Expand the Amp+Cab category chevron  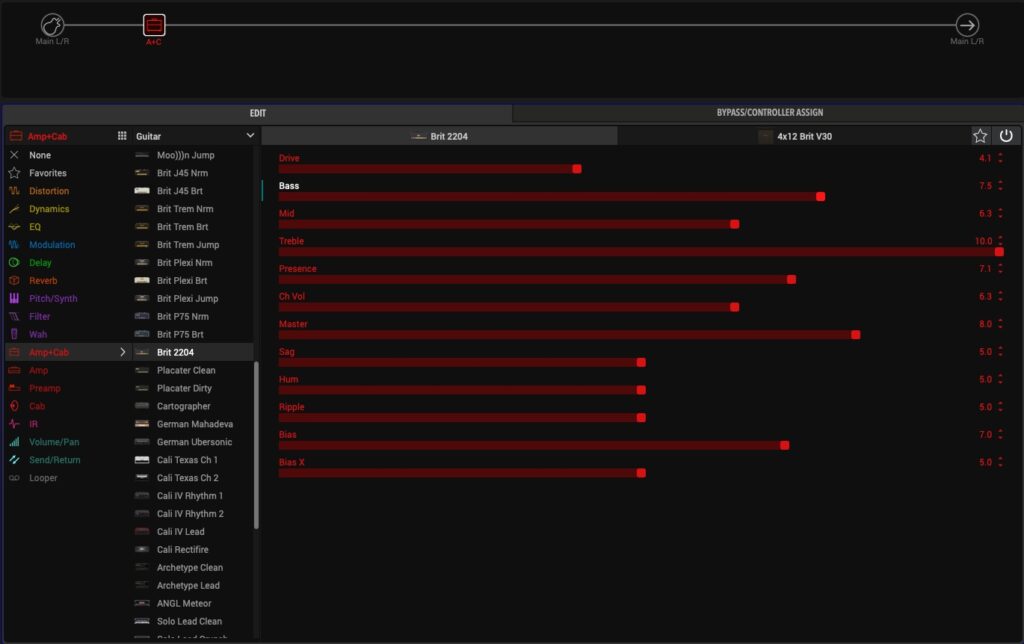pos(123,352)
